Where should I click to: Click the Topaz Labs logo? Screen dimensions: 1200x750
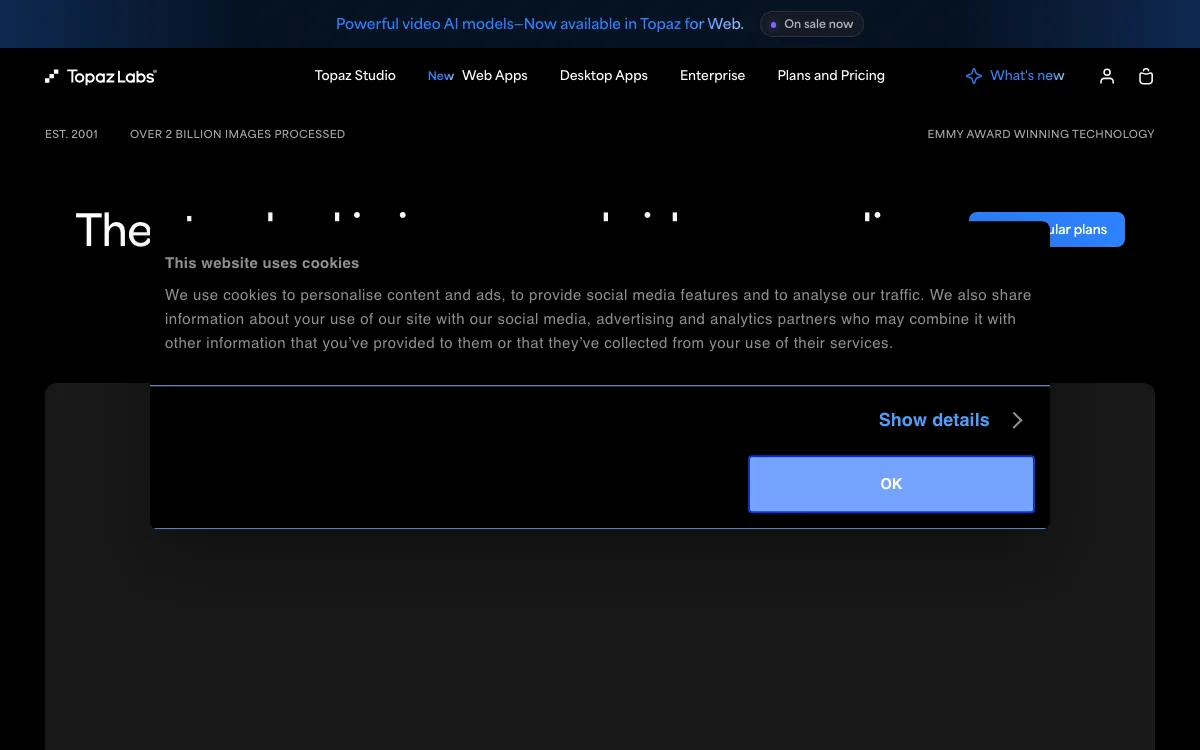101,76
